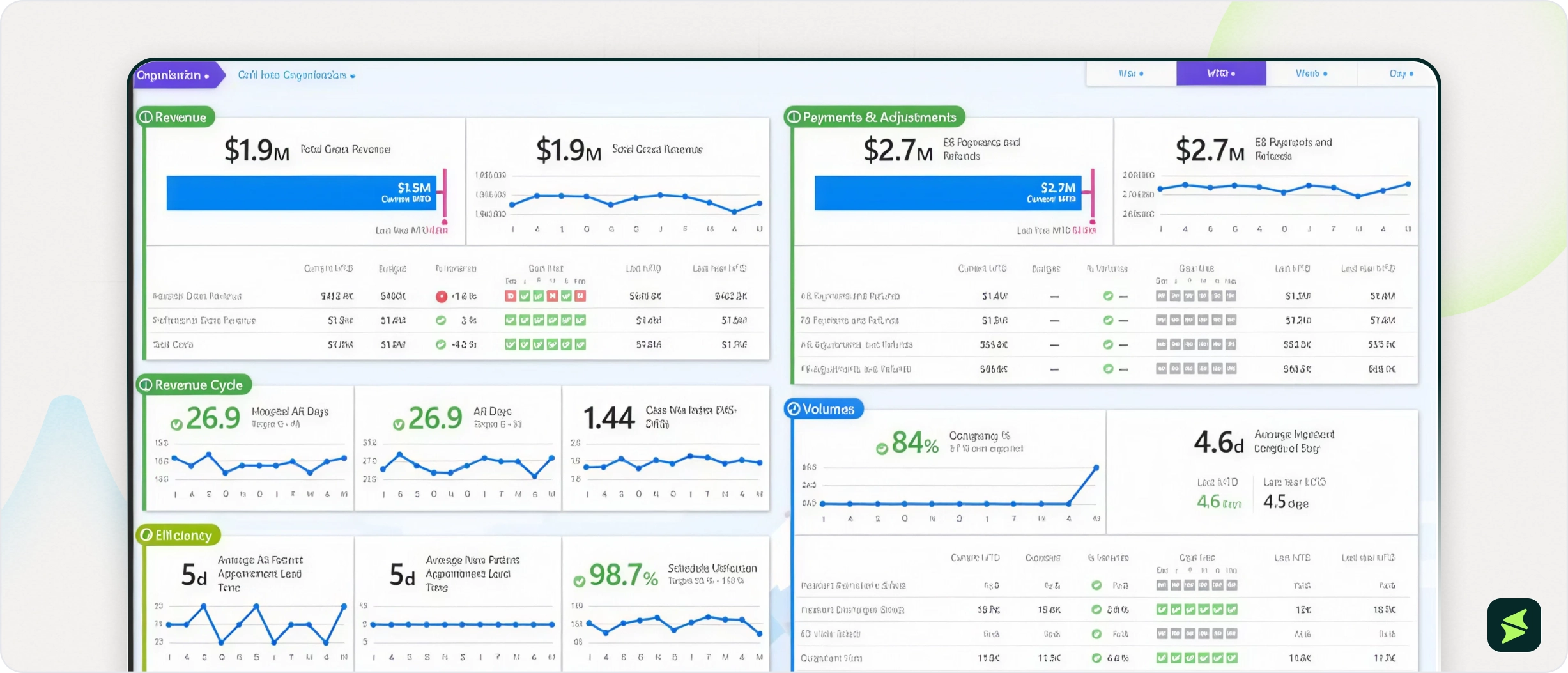Click the Payments & Adjustments header icon
The height and width of the screenshot is (673, 1568).
click(794, 117)
